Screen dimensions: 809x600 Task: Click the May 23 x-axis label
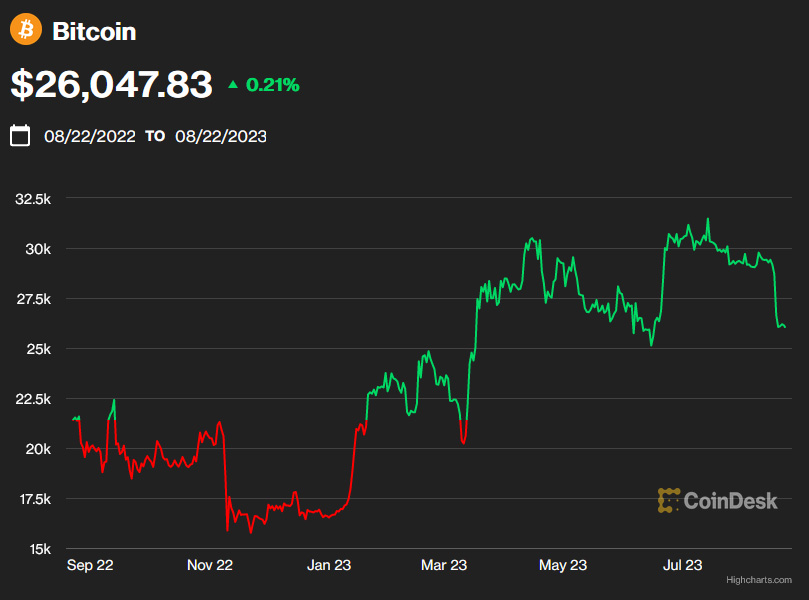[x=563, y=566]
